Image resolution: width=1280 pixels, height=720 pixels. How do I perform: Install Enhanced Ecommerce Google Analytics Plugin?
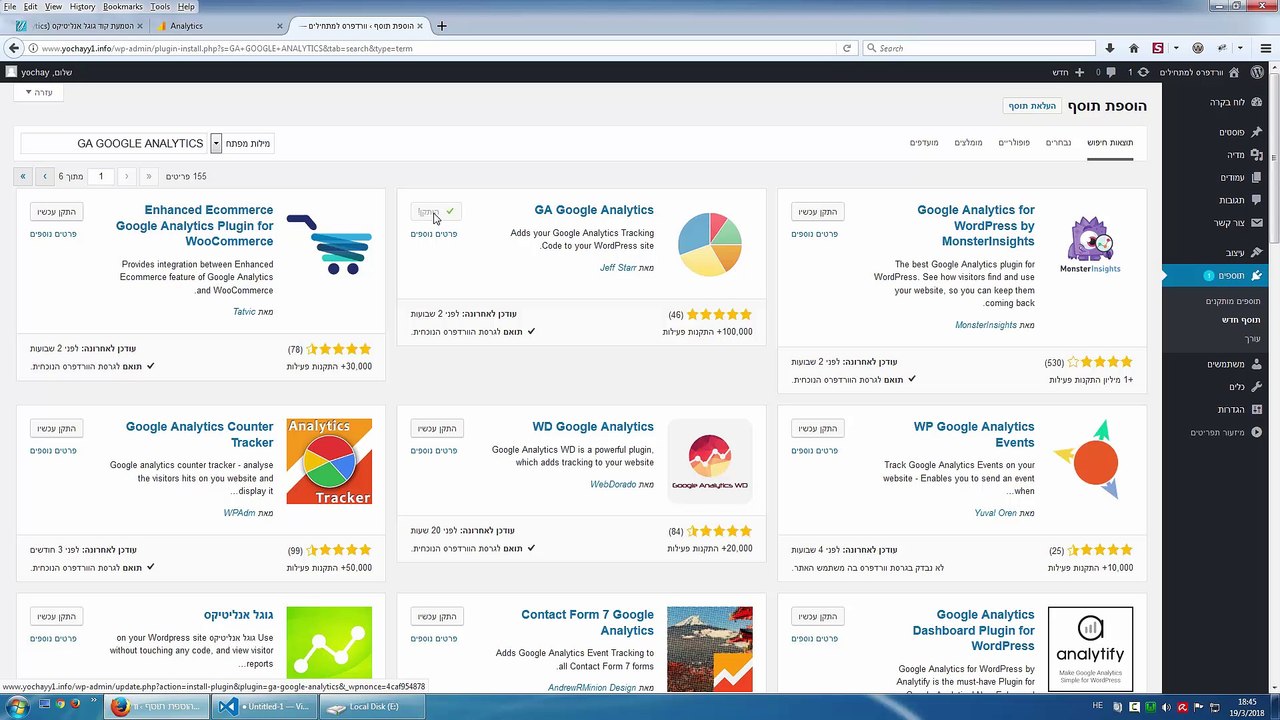pos(56,212)
